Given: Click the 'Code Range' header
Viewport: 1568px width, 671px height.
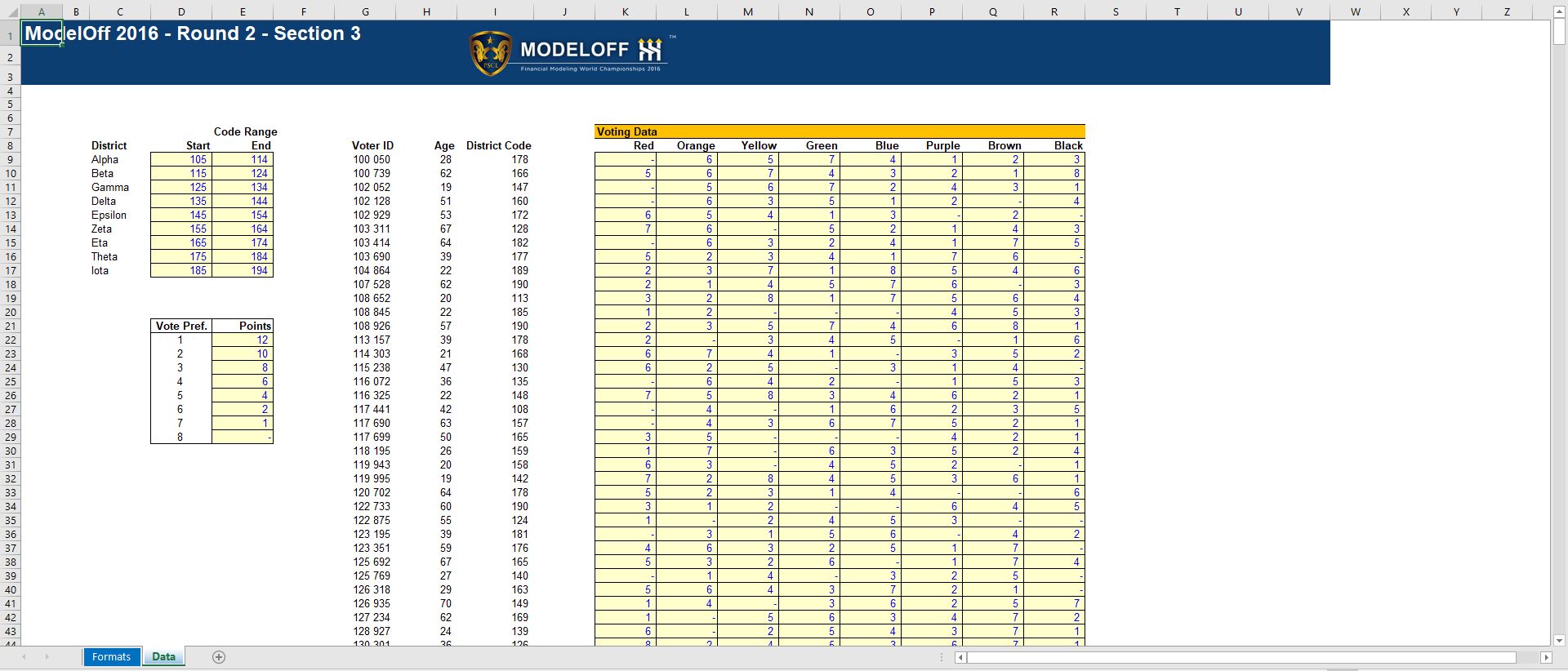Looking at the screenshot, I should (245, 131).
